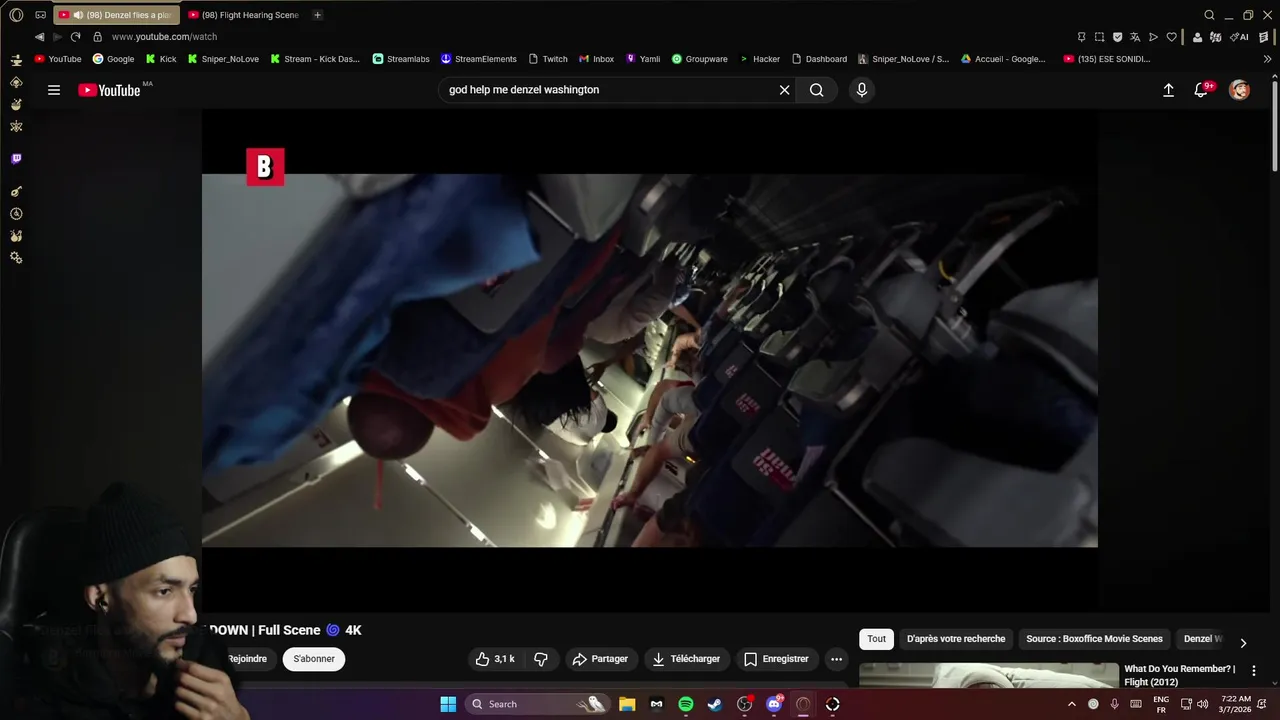Open Discord from the taskbar
The image size is (1280, 720).
[774, 704]
